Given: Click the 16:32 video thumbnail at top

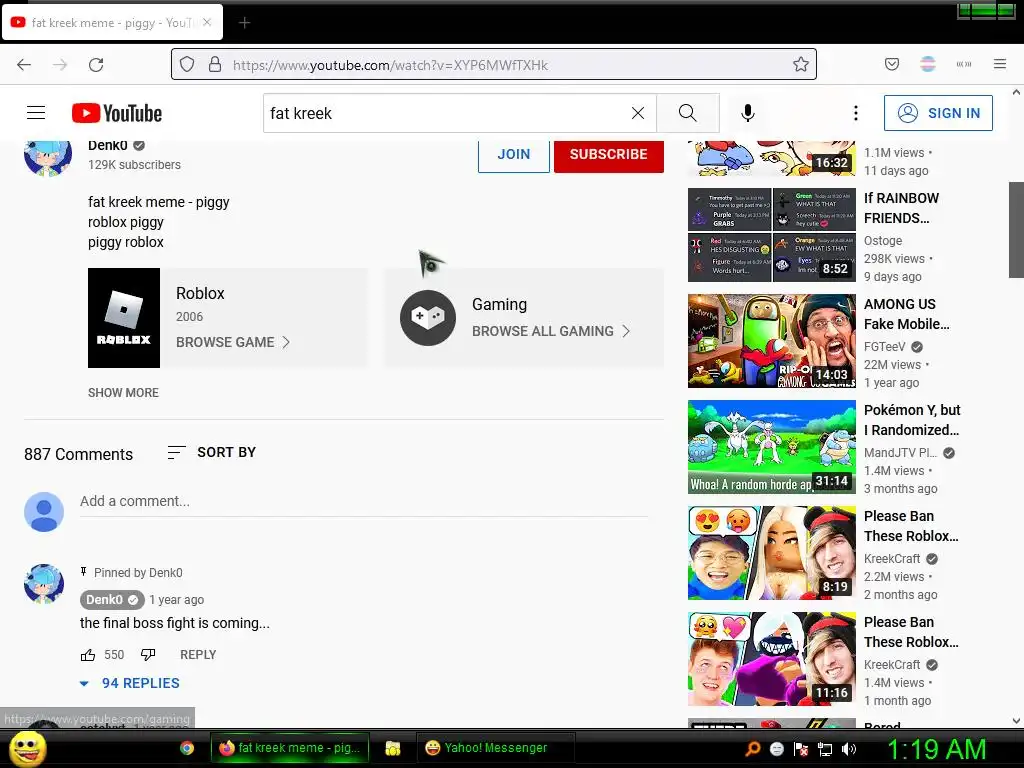Looking at the screenshot, I should [x=772, y=158].
